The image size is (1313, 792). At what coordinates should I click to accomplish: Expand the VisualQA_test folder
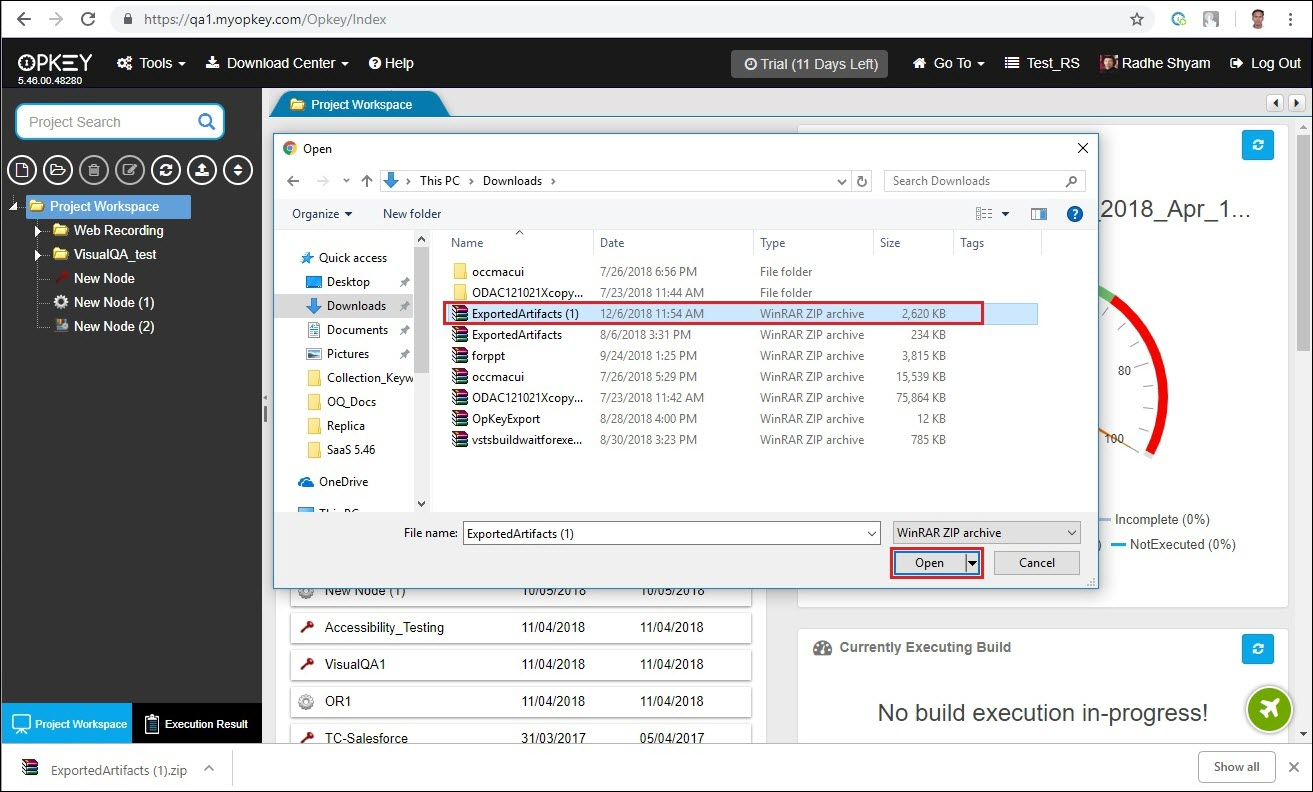(x=38, y=255)
